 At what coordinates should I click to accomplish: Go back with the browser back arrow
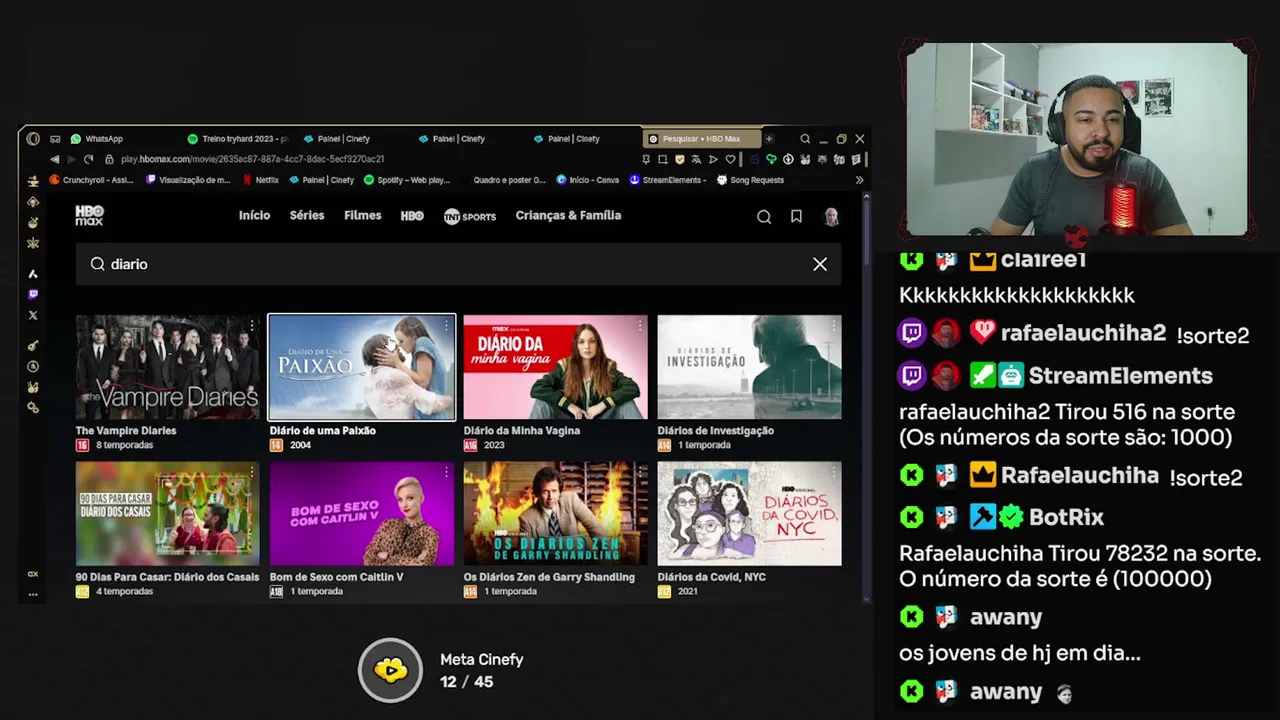[x=54, y=159]
